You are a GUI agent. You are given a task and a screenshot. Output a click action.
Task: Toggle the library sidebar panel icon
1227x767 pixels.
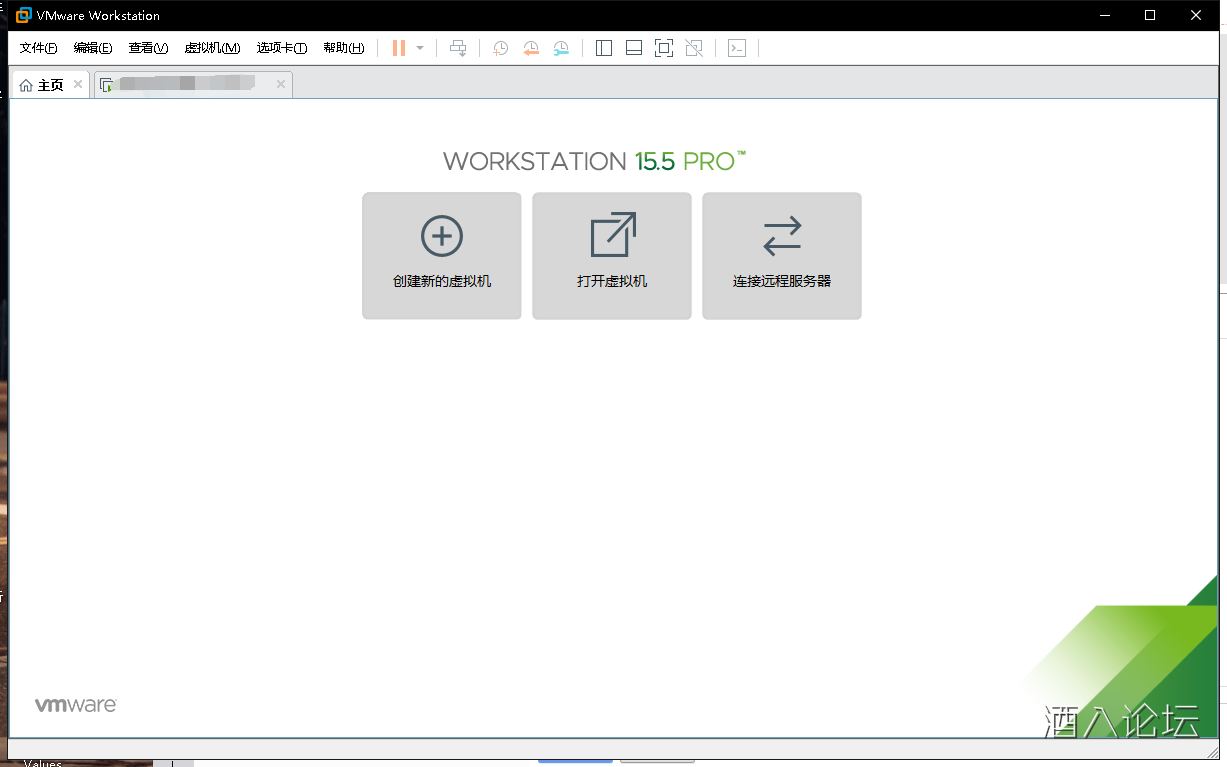pyautogui.click(x=604, y=48)
